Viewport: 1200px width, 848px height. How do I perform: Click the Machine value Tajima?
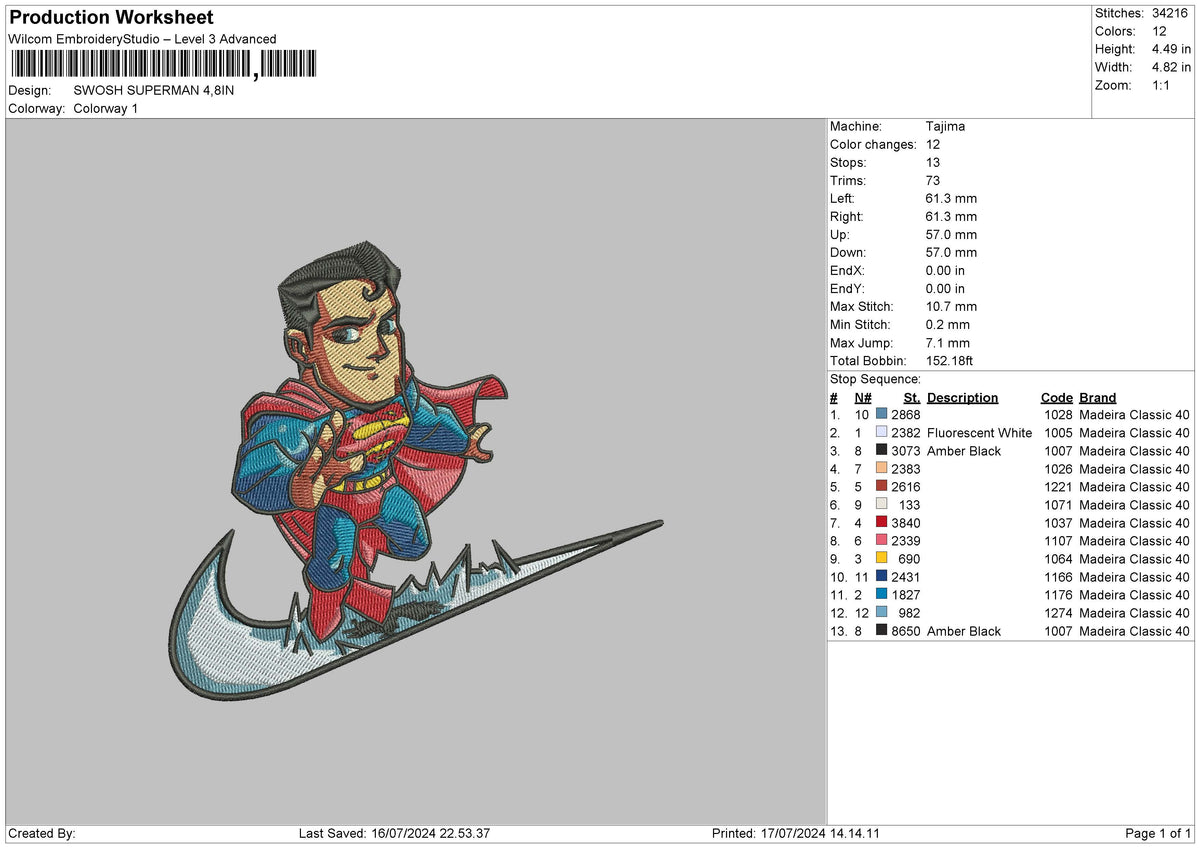[x=945, y=127]
